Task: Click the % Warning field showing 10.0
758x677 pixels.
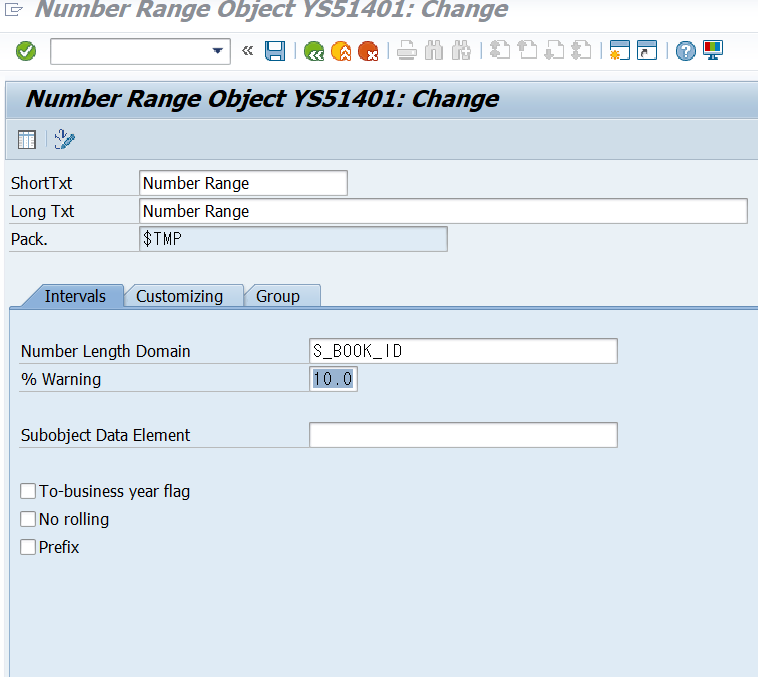Action: [333, 379]
